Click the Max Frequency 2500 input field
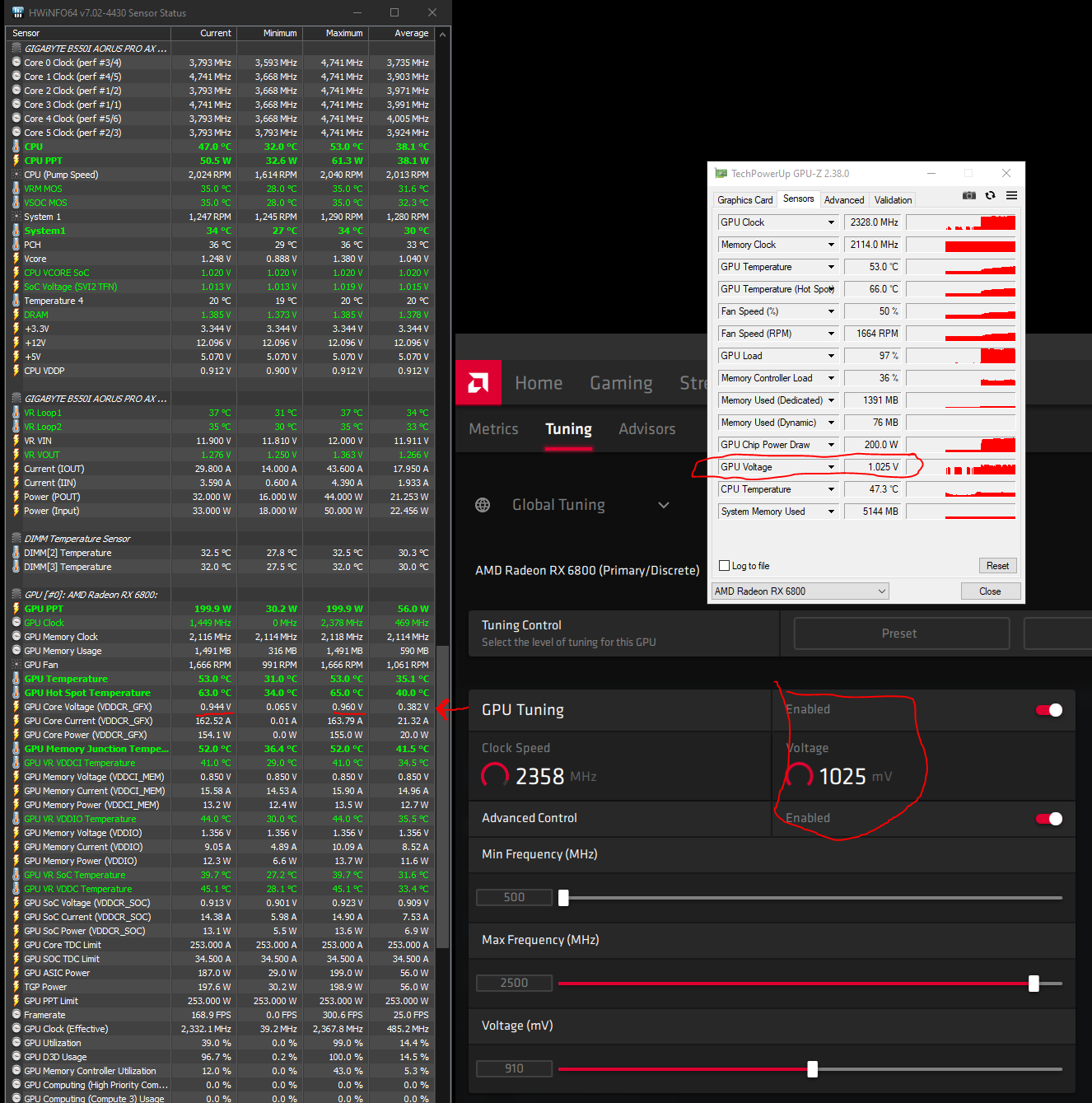Screen dimensions: 1092x1103 514,983
